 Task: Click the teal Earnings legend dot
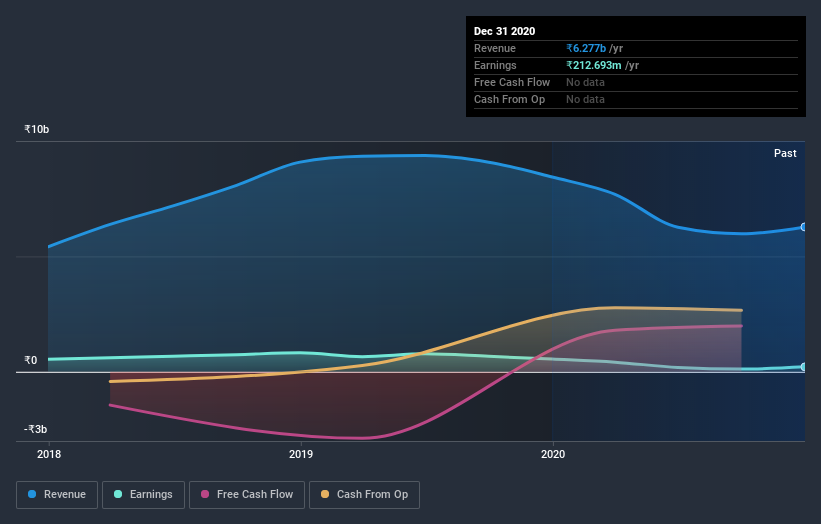118,494
